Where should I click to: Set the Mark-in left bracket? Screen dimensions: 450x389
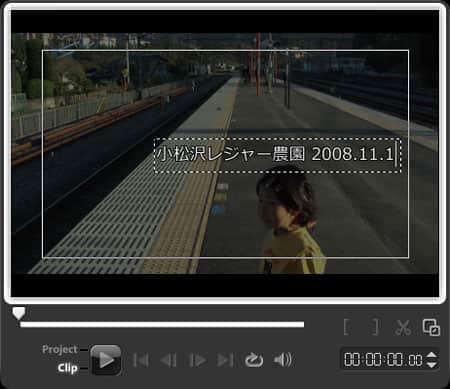pos(347,327)
